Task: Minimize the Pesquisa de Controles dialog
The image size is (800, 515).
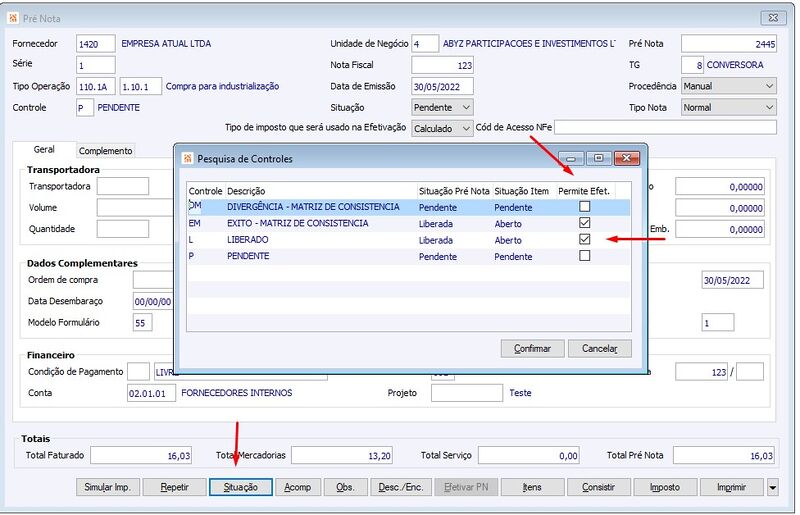Action: pos(571,159)
